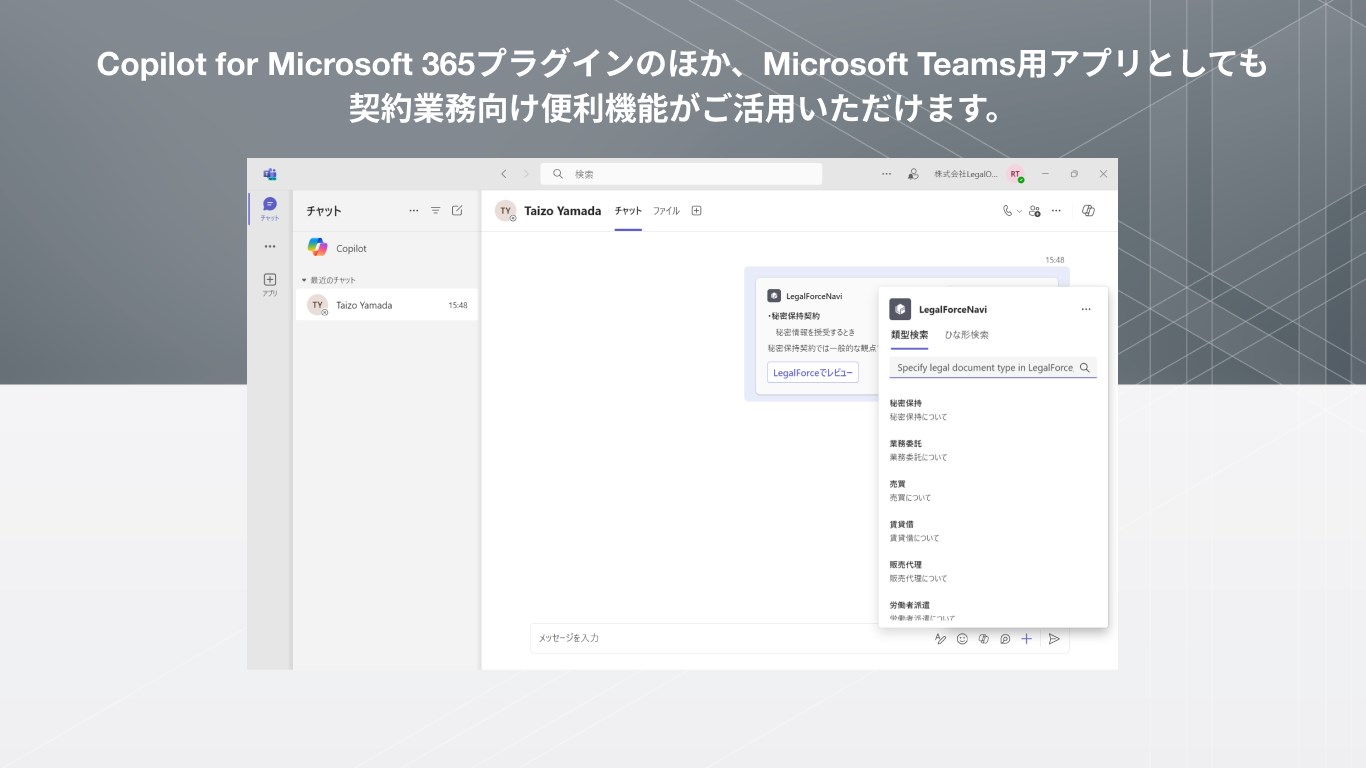
Task: Open the RT profile avatar menu
Action: pyautogui.click(x=1015, y=174)
